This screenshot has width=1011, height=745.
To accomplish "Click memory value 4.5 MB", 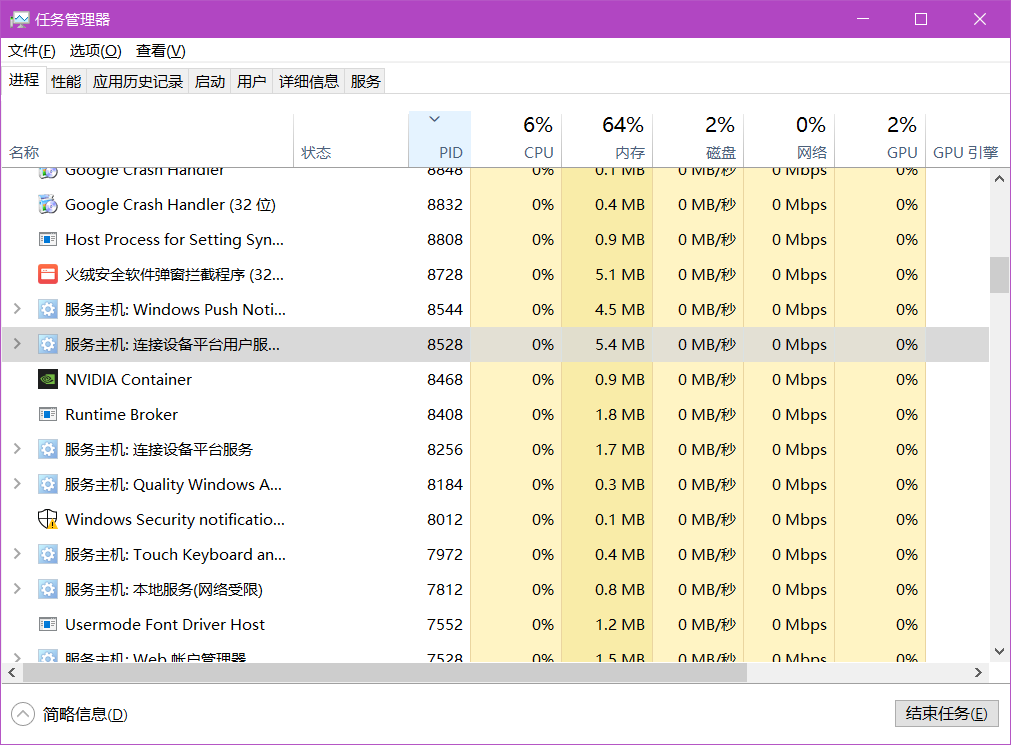I will tap(620, 310).
